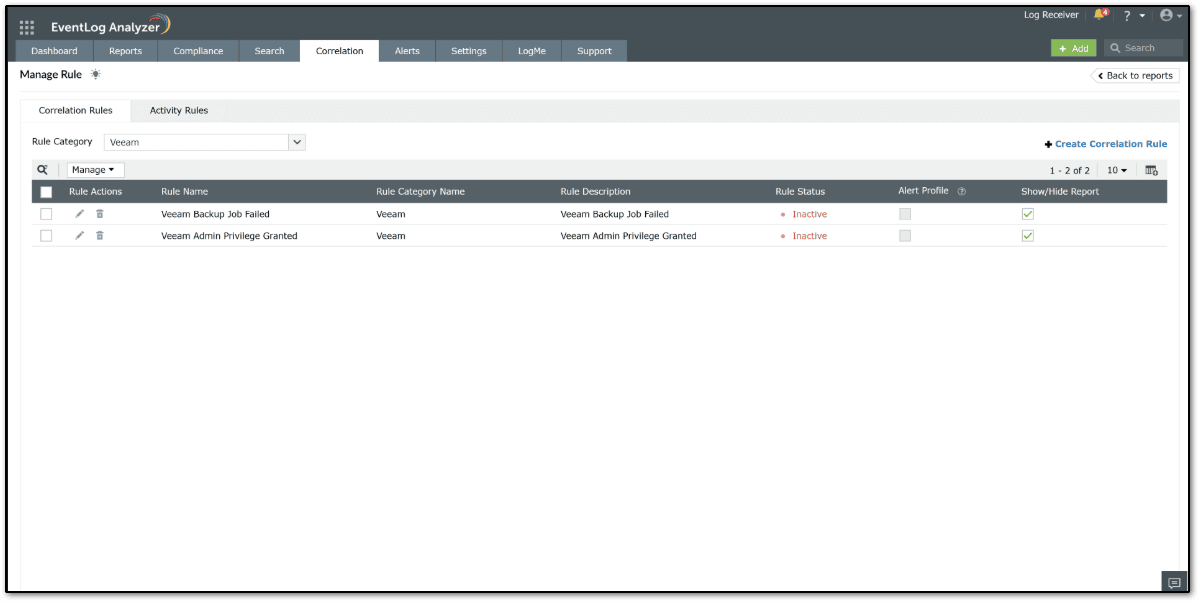Click rule name Veeam Admin Privilege Granted
Image resolution: width=1199 pixels, height=602 pixels.
click(229, 236)
